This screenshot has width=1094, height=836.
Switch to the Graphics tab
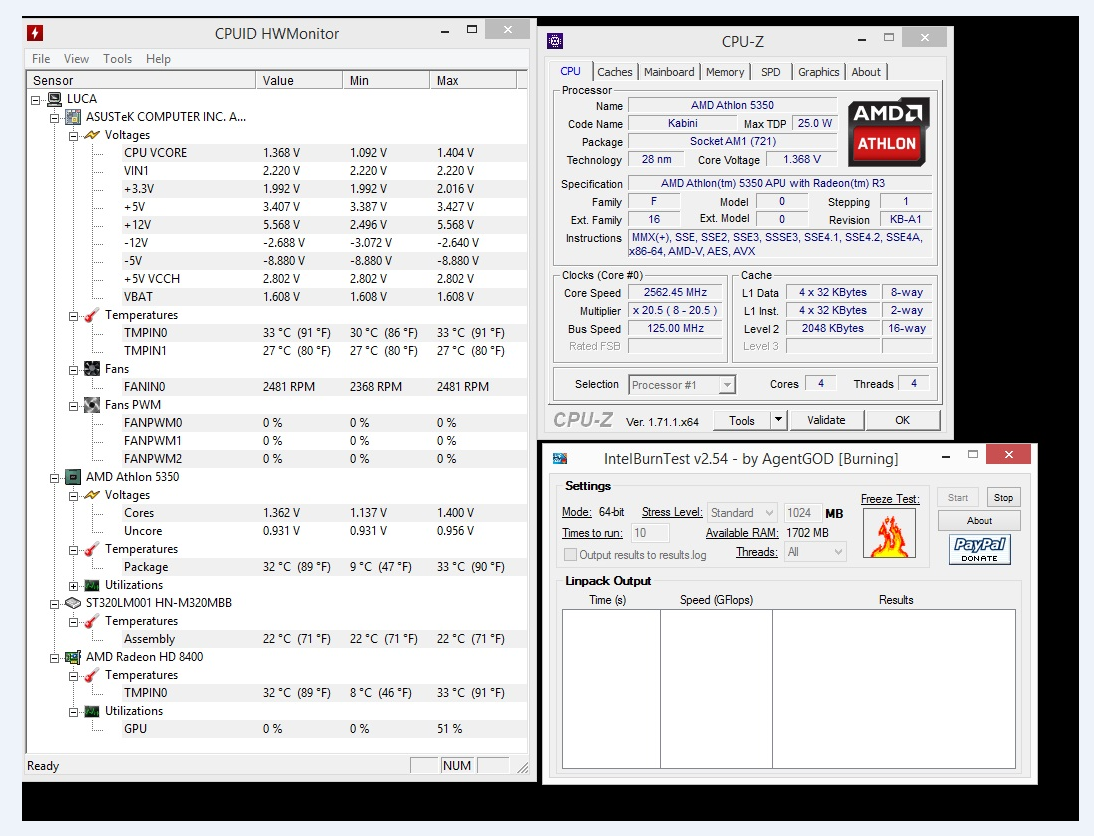coord(818,72)
